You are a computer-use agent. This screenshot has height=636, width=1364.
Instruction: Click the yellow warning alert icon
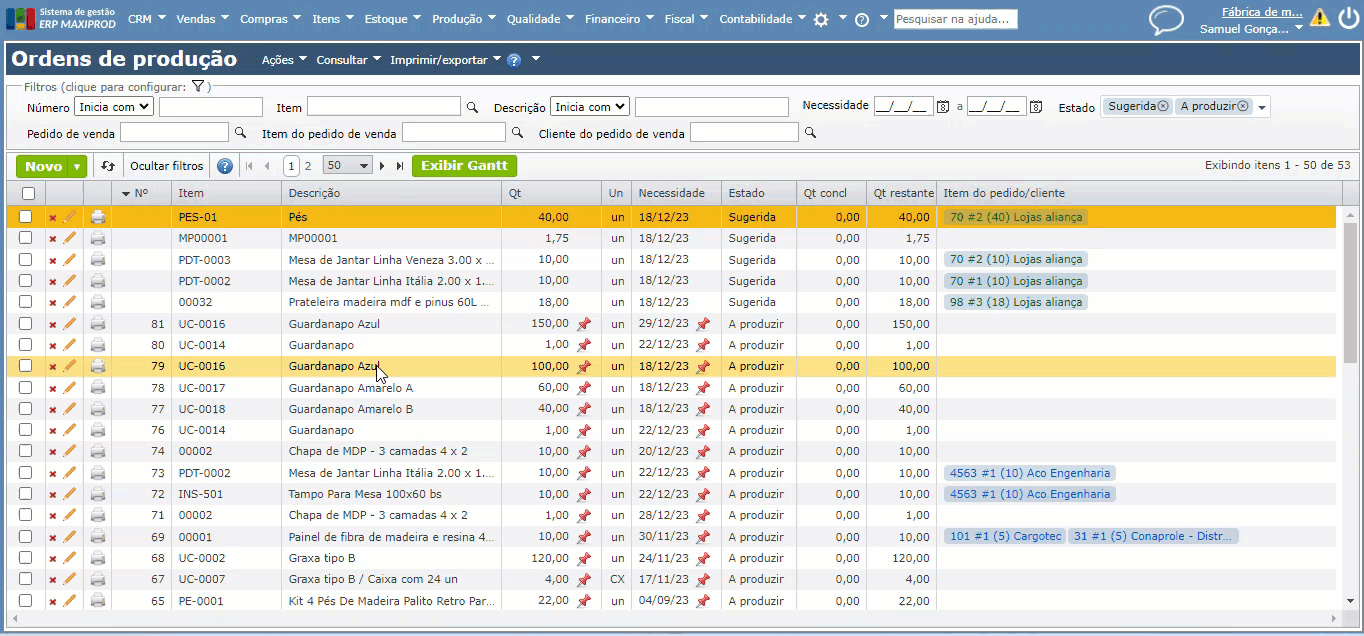pos(1320,17)
